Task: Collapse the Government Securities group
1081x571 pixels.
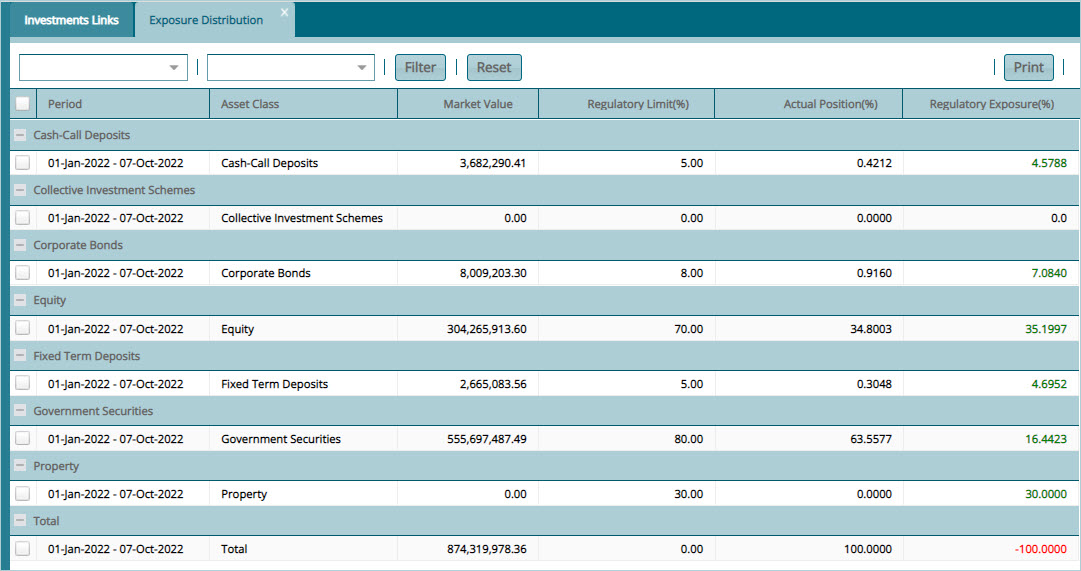Action: 20,410
